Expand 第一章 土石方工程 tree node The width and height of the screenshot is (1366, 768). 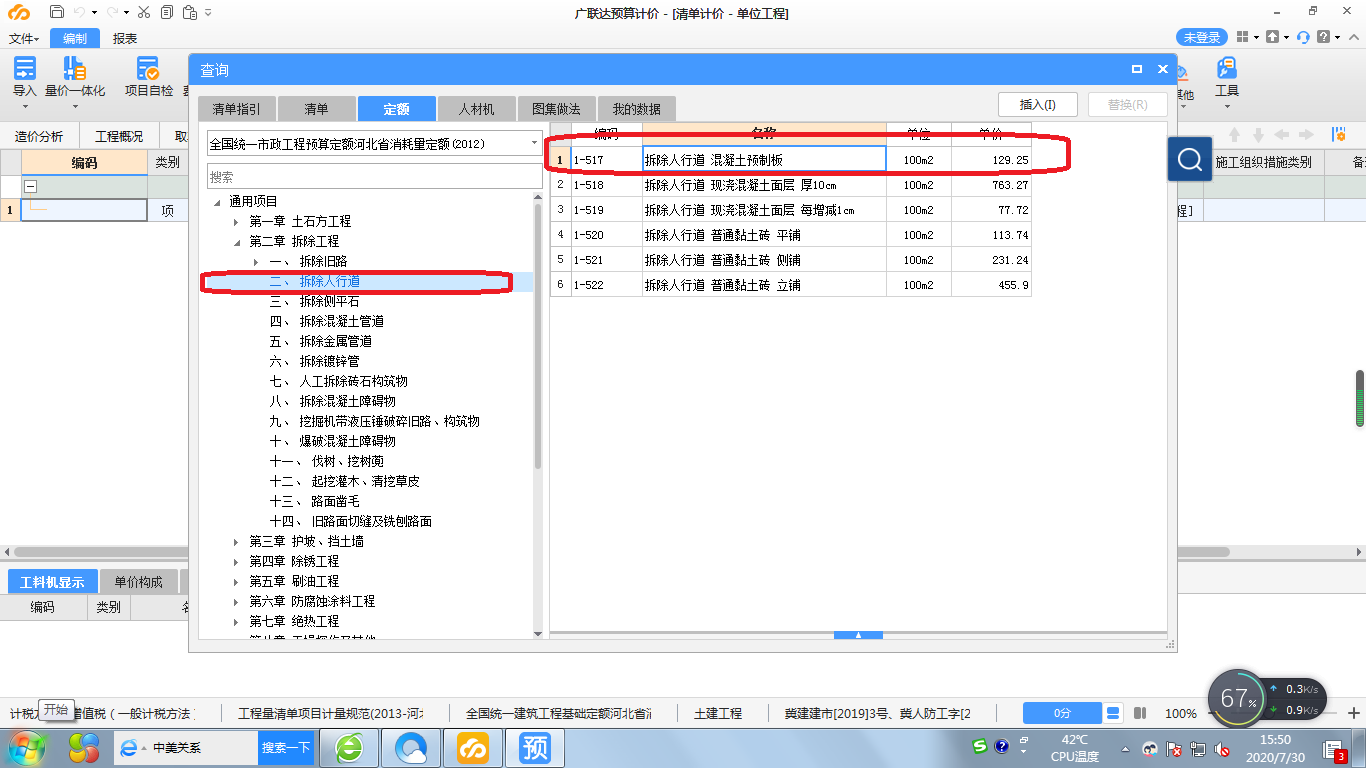(236, 221)
